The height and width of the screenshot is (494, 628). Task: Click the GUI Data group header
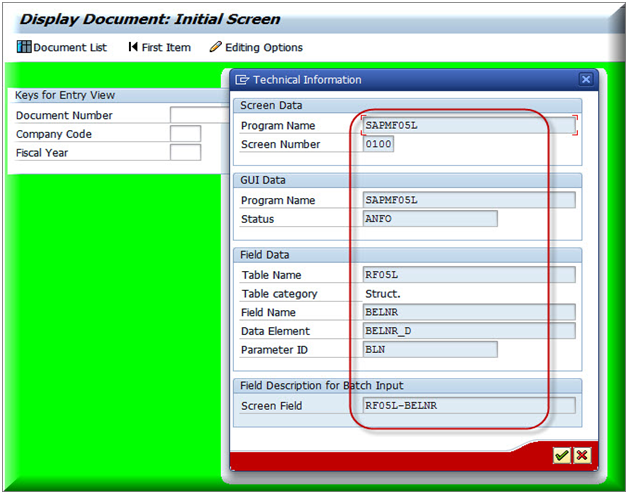[263, 180]
